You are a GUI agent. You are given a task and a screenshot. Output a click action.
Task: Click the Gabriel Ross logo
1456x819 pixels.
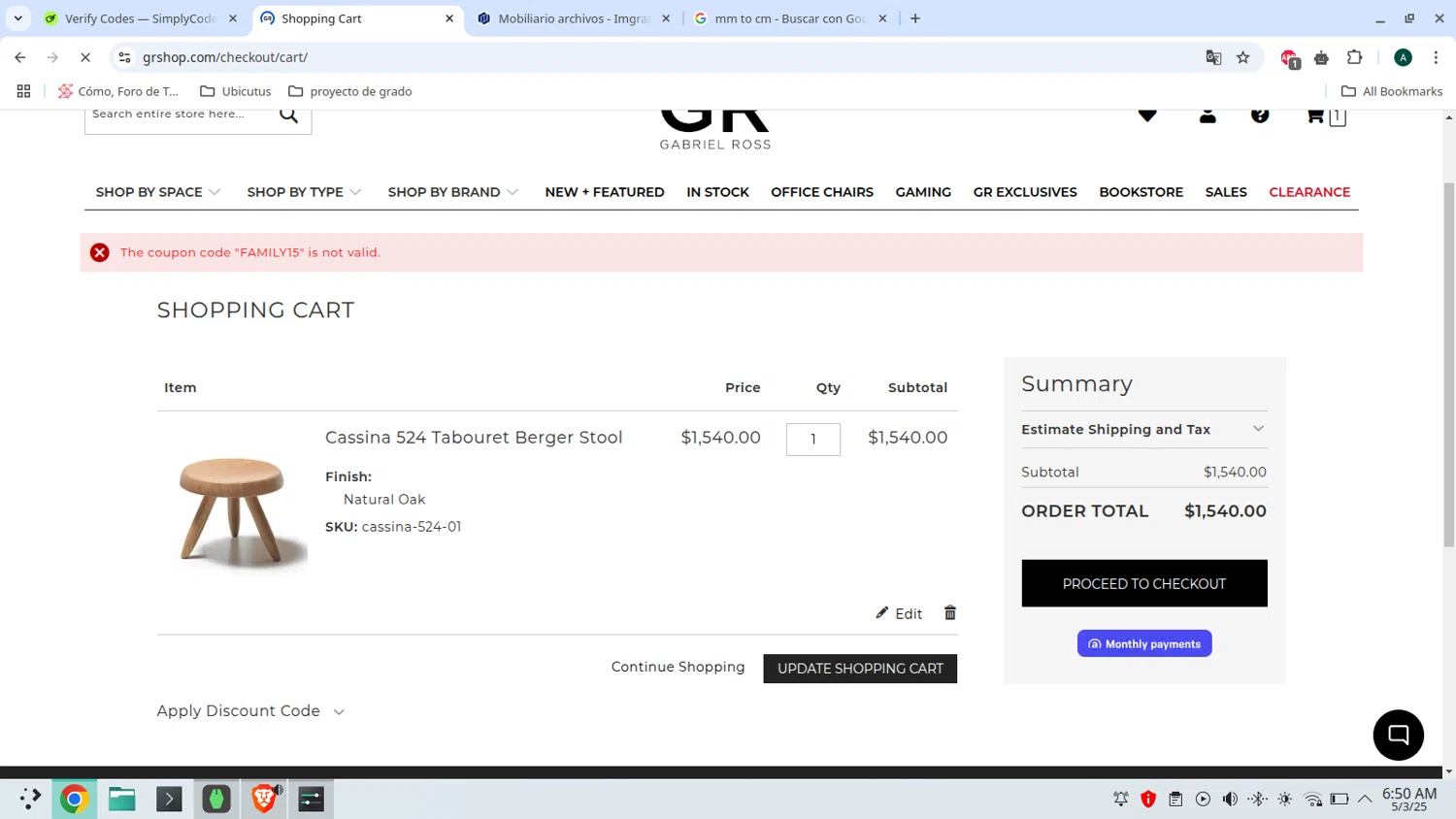coord(715,131)
